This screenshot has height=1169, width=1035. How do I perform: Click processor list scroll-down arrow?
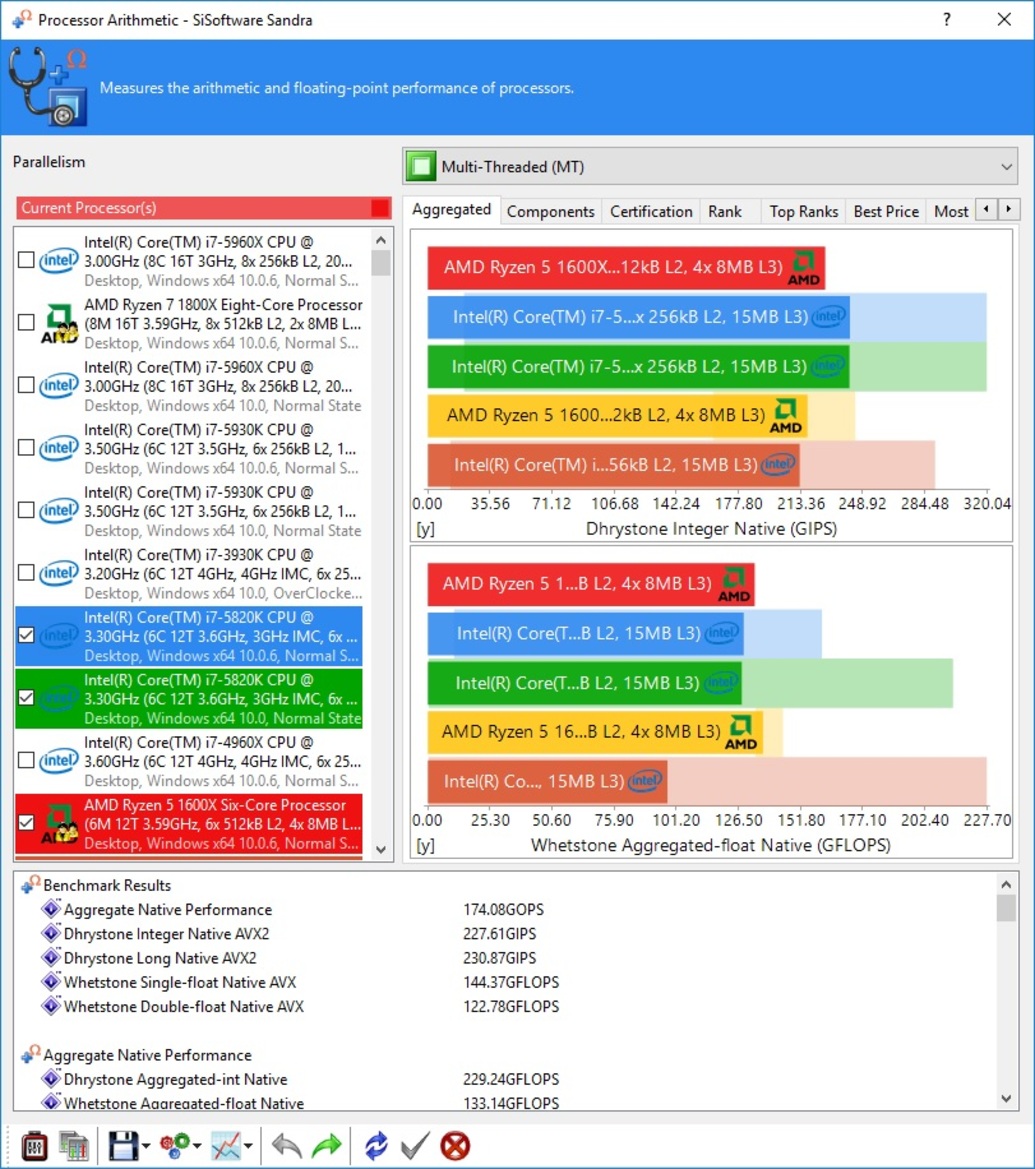(381, 849)
